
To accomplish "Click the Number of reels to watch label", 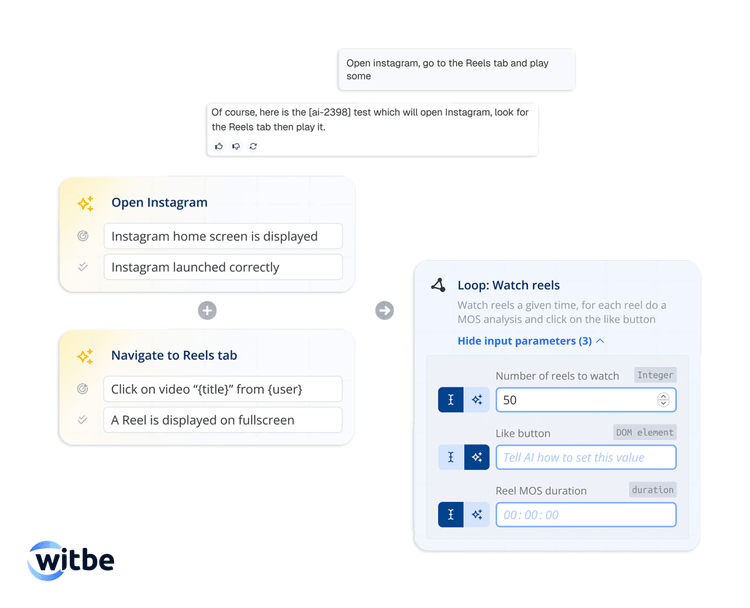I will pyautogui.click(x=557, y=376).
